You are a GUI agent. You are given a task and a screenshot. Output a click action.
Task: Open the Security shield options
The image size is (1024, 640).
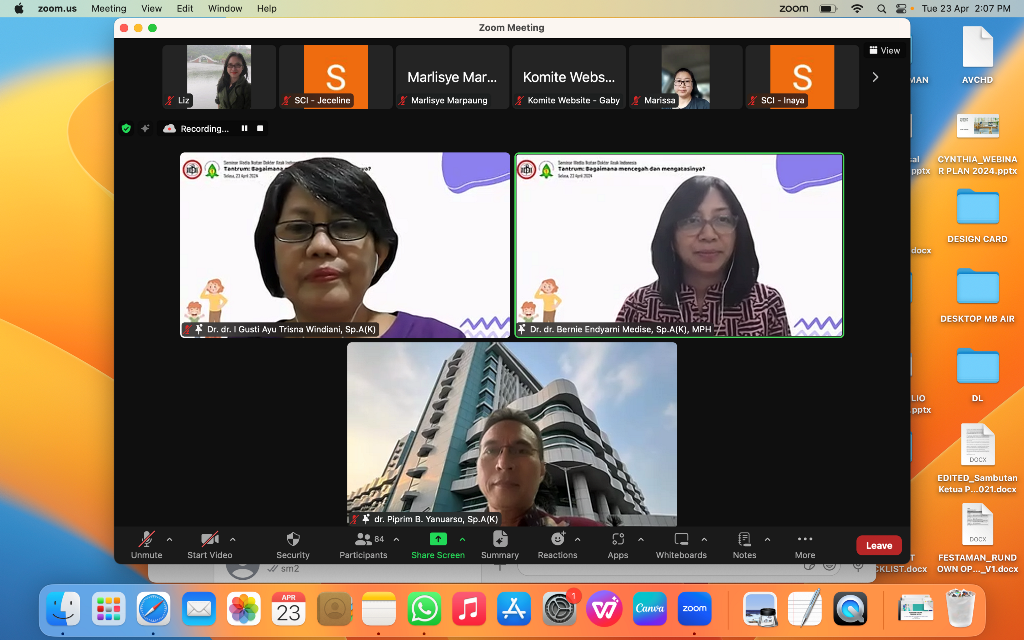pos(293,545)
